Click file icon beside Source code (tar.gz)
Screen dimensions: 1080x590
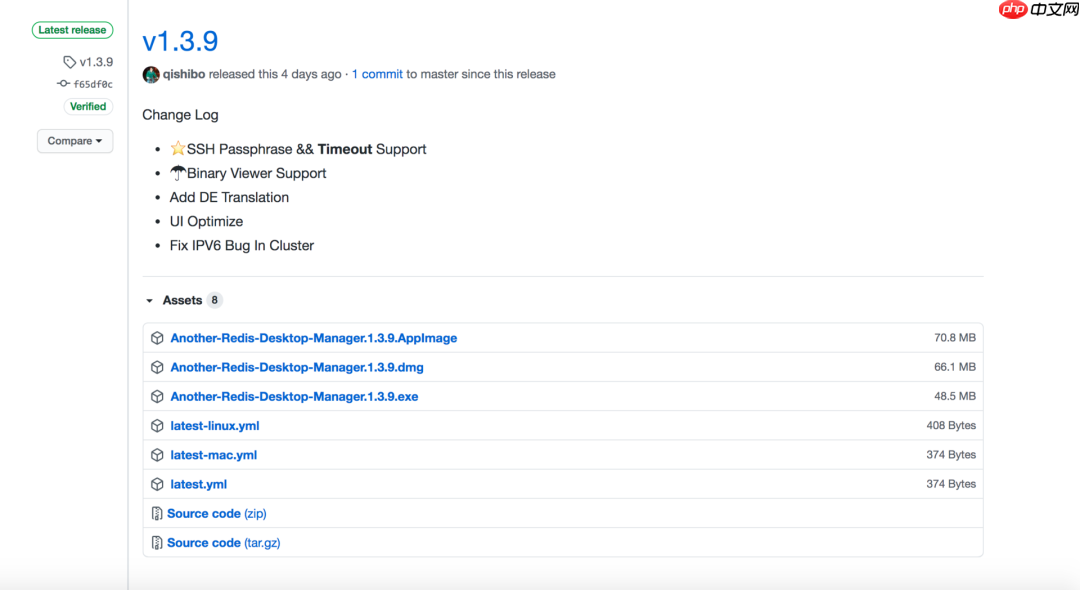coord(157,543)
